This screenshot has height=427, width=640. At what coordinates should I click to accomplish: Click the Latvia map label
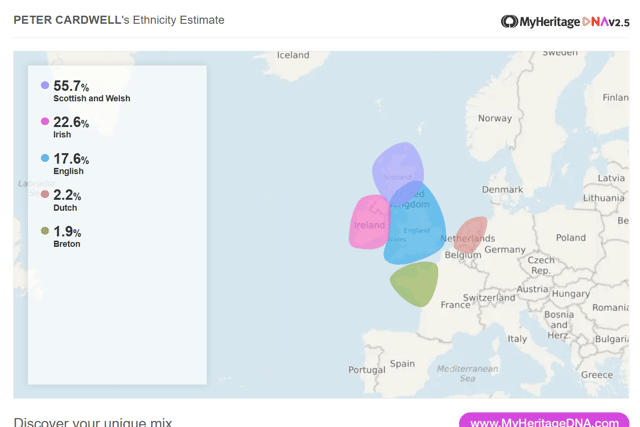pyautogui.click(x=611, y=178)
